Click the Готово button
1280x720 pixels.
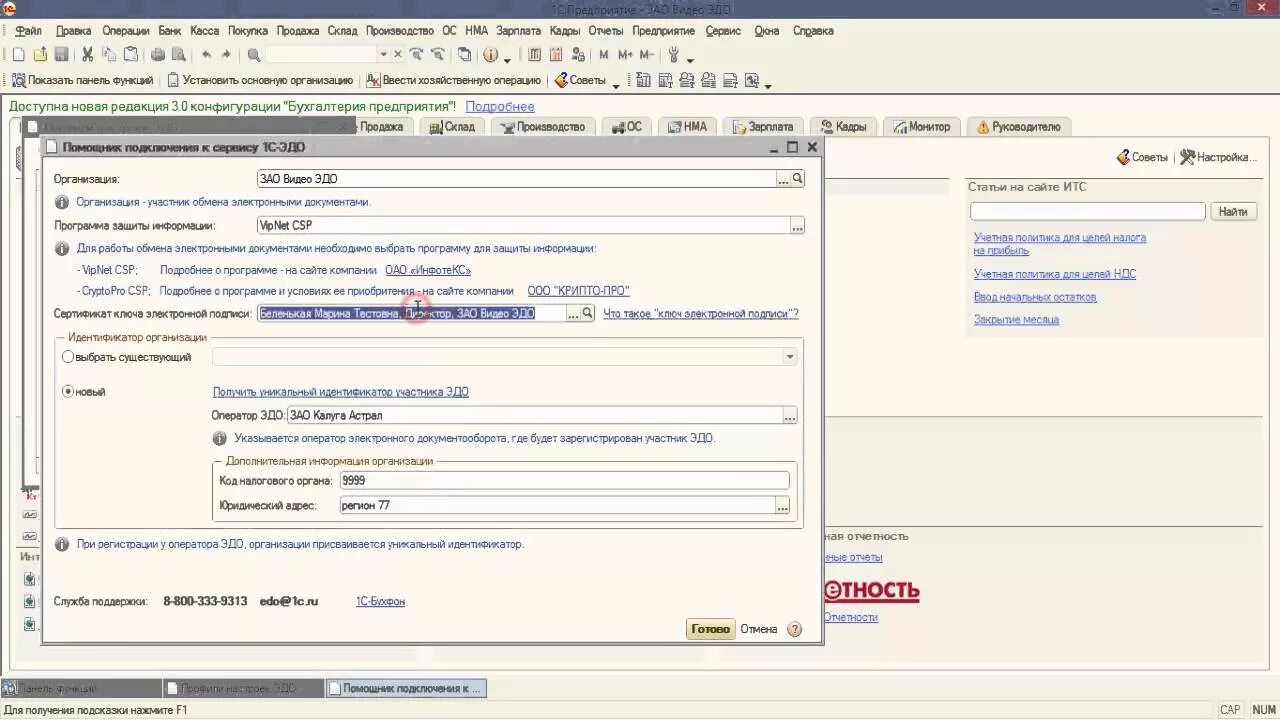click(x=710, y=629)
